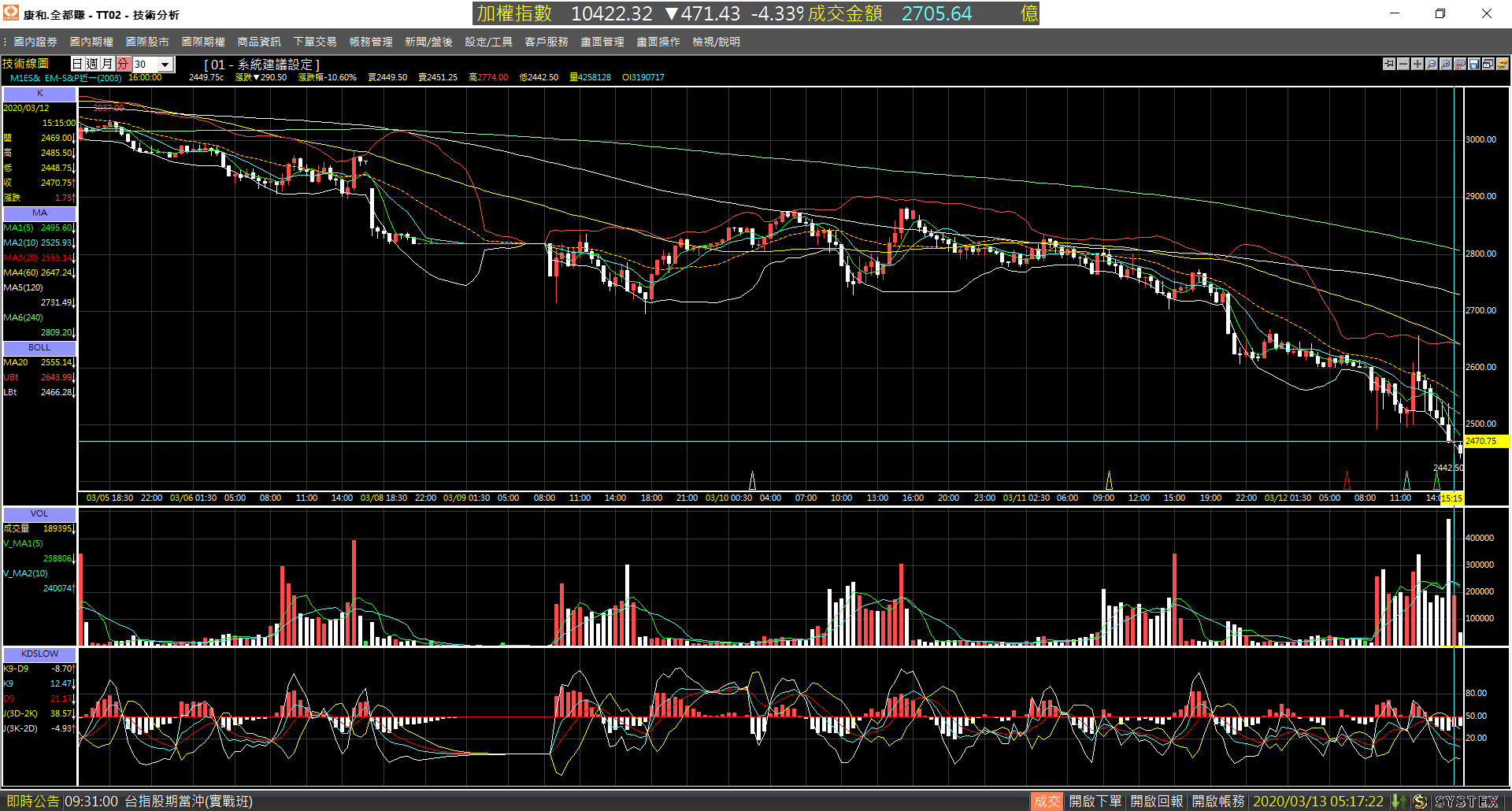Screen dimensions: 1512x811
Task: Click the yellow 15:15 time axis marker
Action: [x=1451, y=498]
